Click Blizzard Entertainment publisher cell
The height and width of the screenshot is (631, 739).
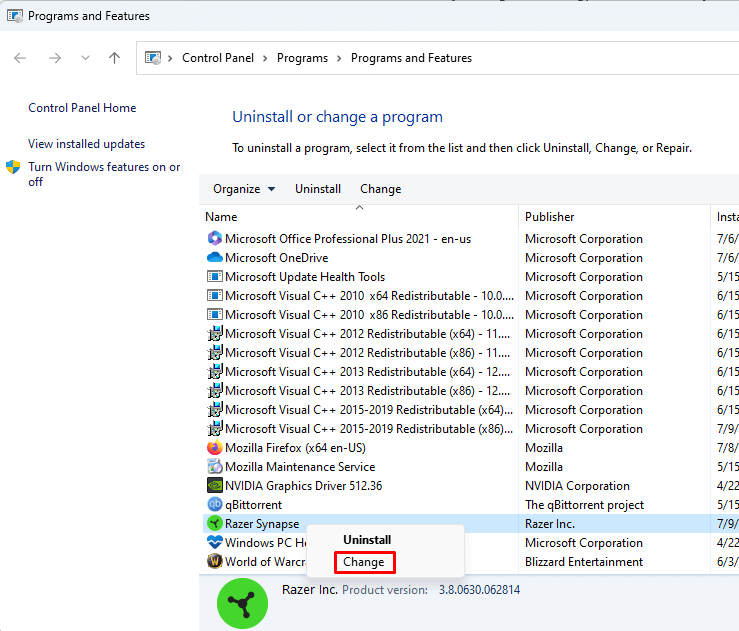click(x=584, y=562)
